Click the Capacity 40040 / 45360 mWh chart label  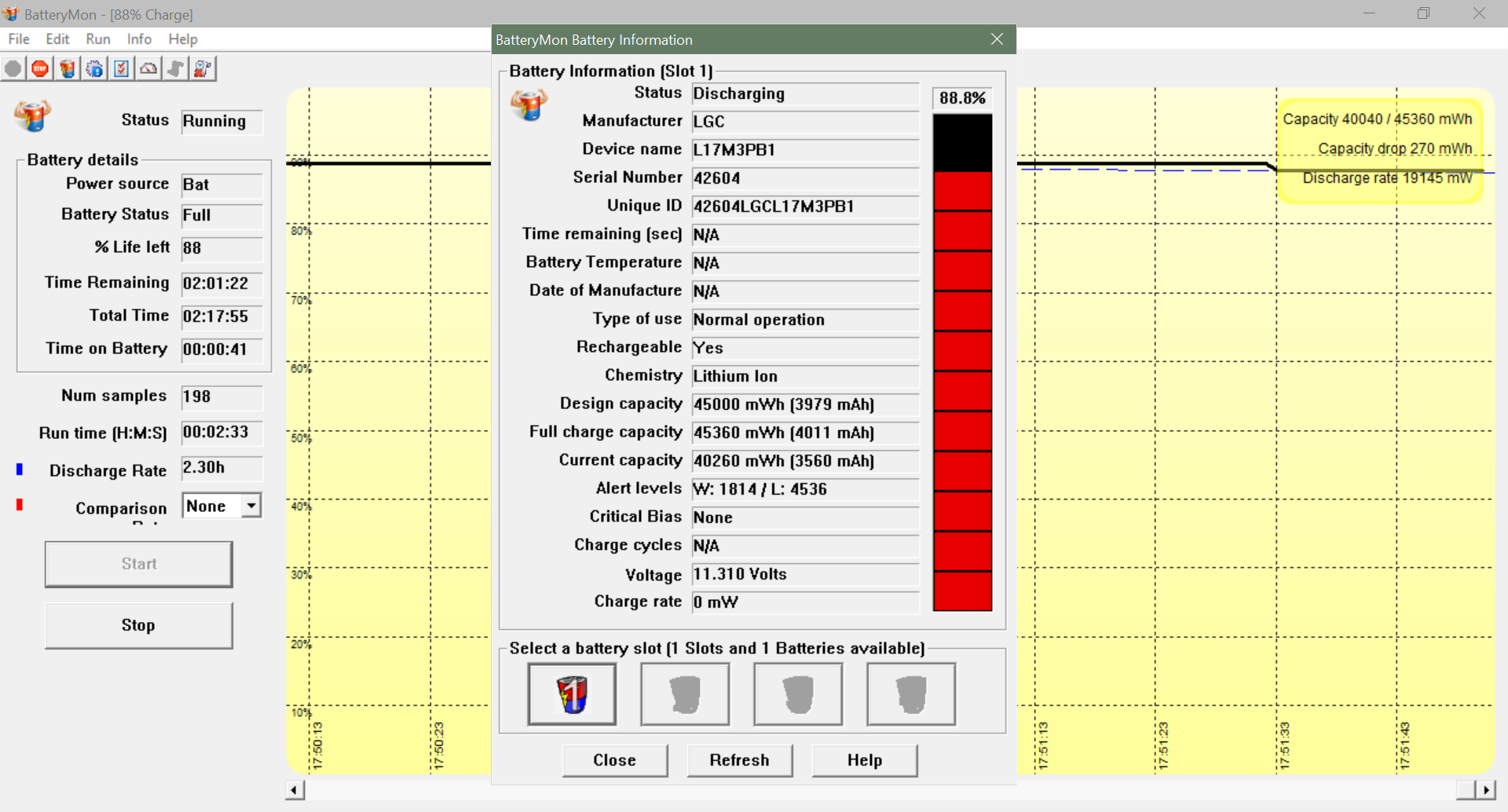click(x=1378, y=119)
